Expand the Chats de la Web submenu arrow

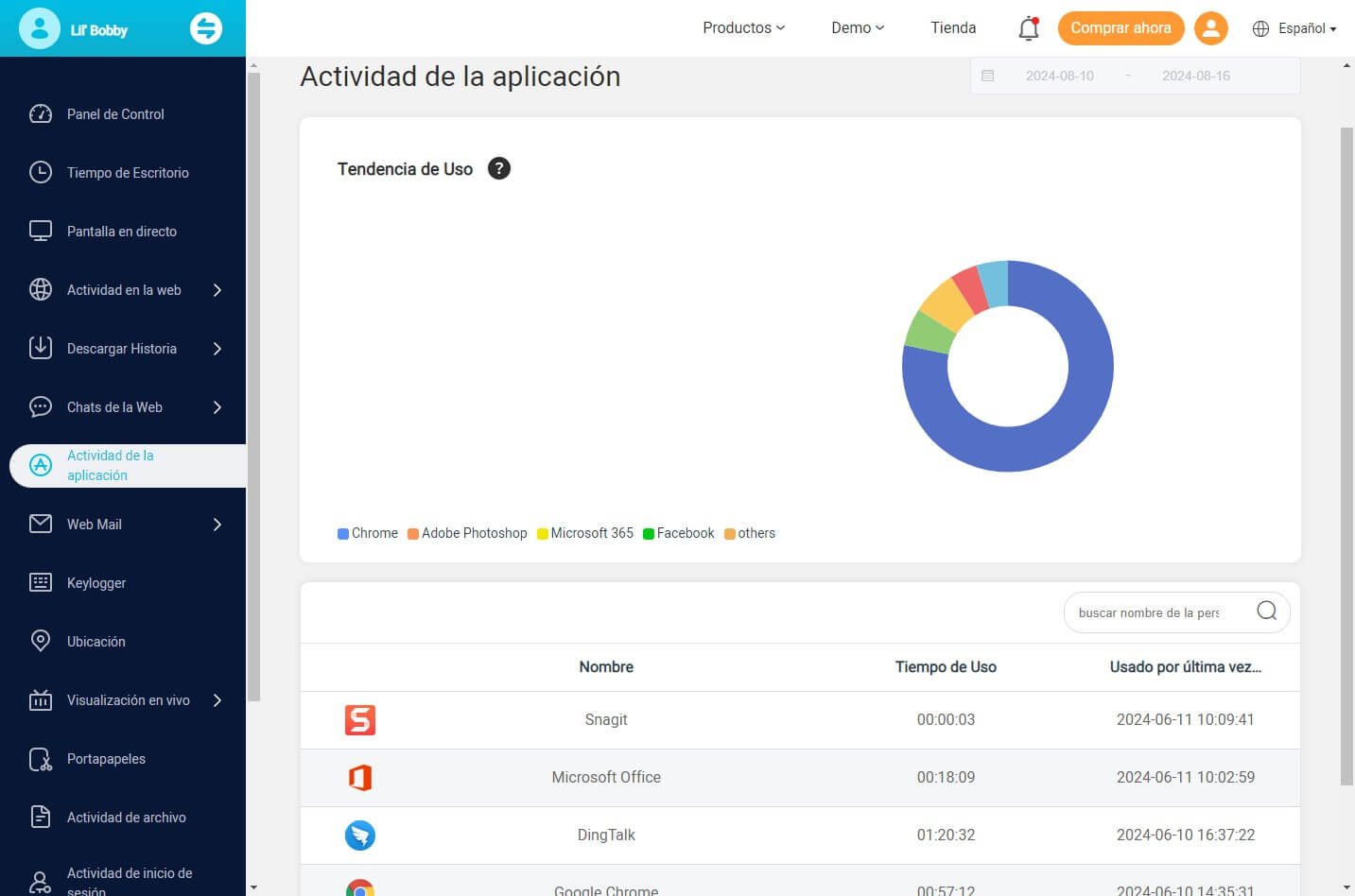(217, 407)
